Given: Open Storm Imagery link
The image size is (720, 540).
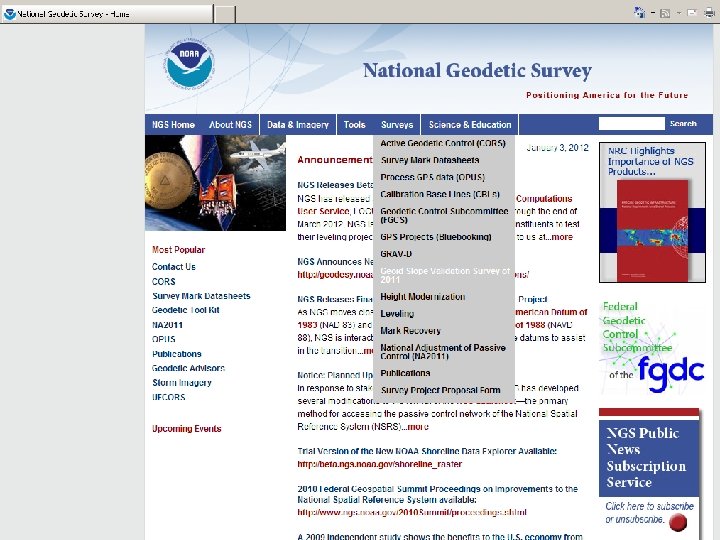Looking at the screenshot, I should [x=182, y=382].
